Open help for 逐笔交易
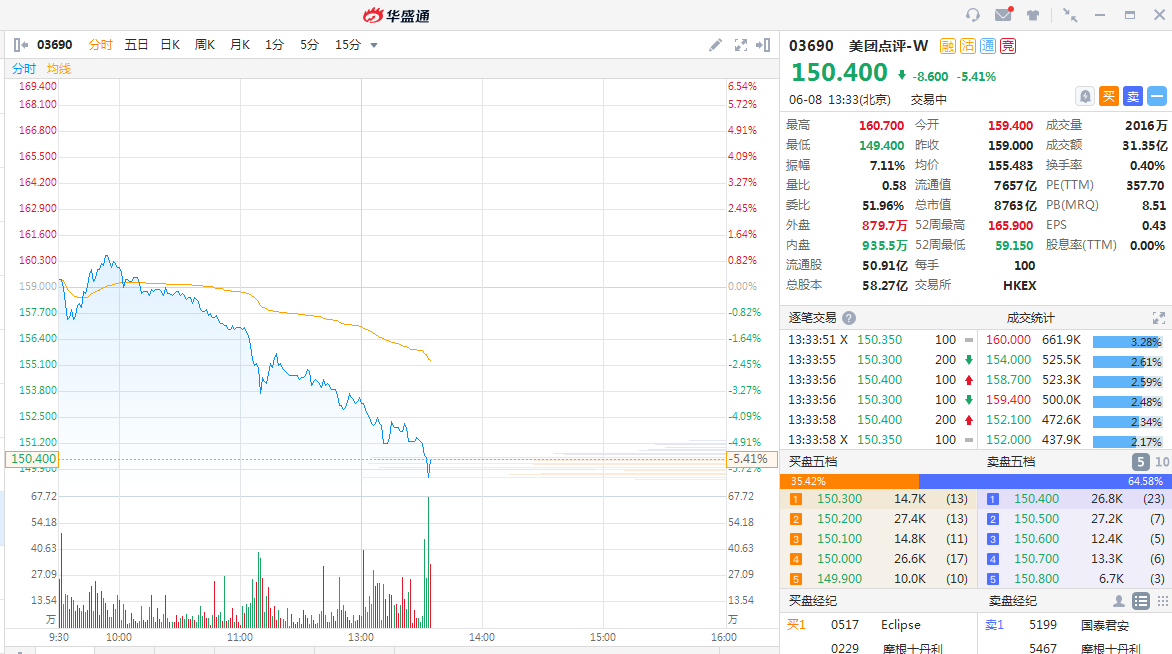 pos(849,318)
